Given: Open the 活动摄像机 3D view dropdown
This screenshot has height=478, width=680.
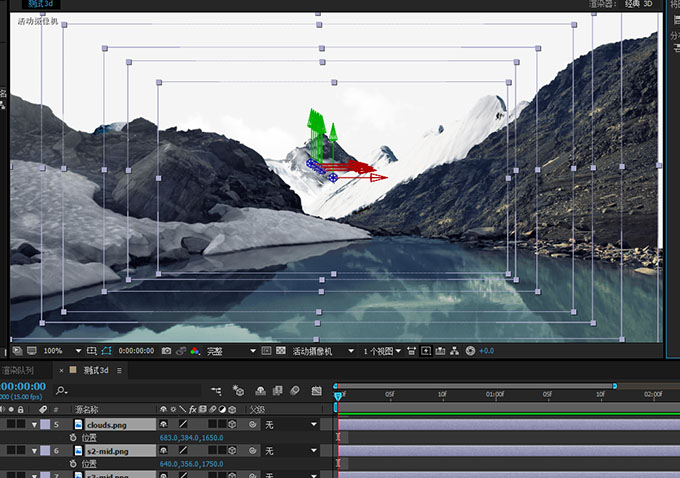Looking at the screenshot, I should 323,351.
